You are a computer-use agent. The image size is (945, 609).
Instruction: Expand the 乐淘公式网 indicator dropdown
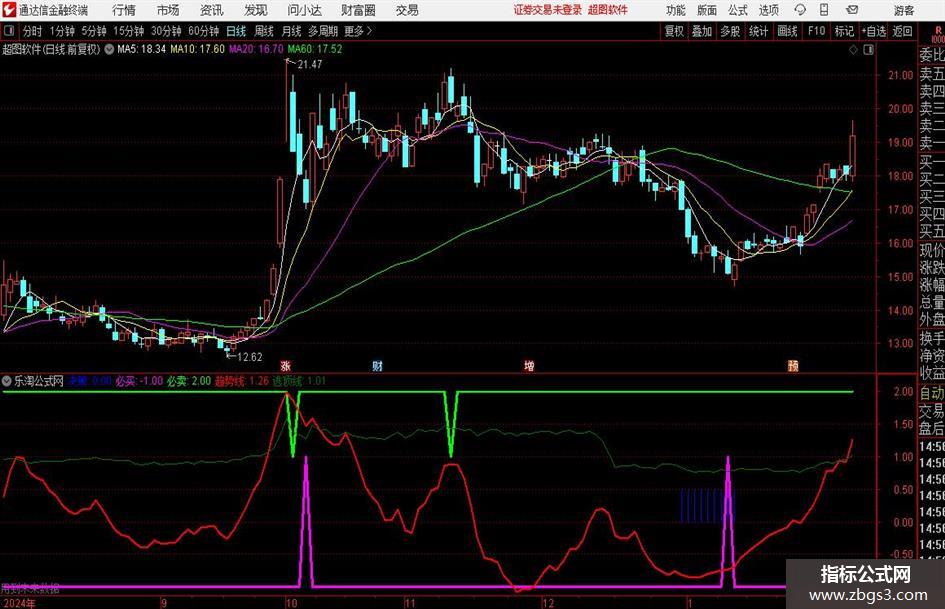tap(7, 381)
